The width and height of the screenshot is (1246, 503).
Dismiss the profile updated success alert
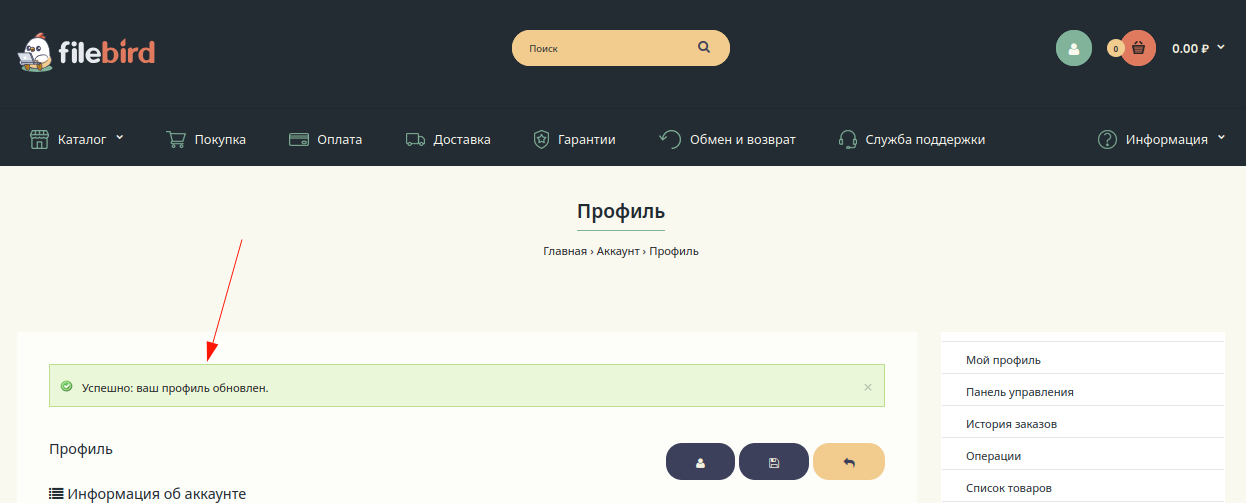(867, 387)
